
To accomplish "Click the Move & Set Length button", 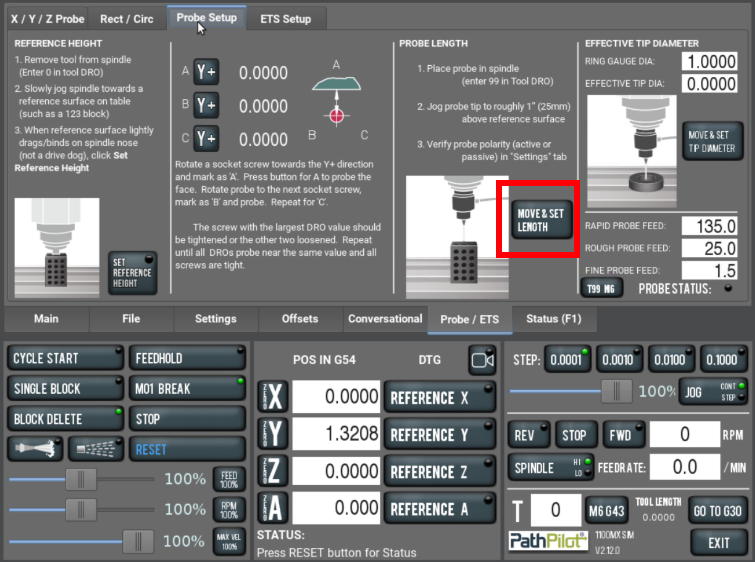I will coord(540,220).
